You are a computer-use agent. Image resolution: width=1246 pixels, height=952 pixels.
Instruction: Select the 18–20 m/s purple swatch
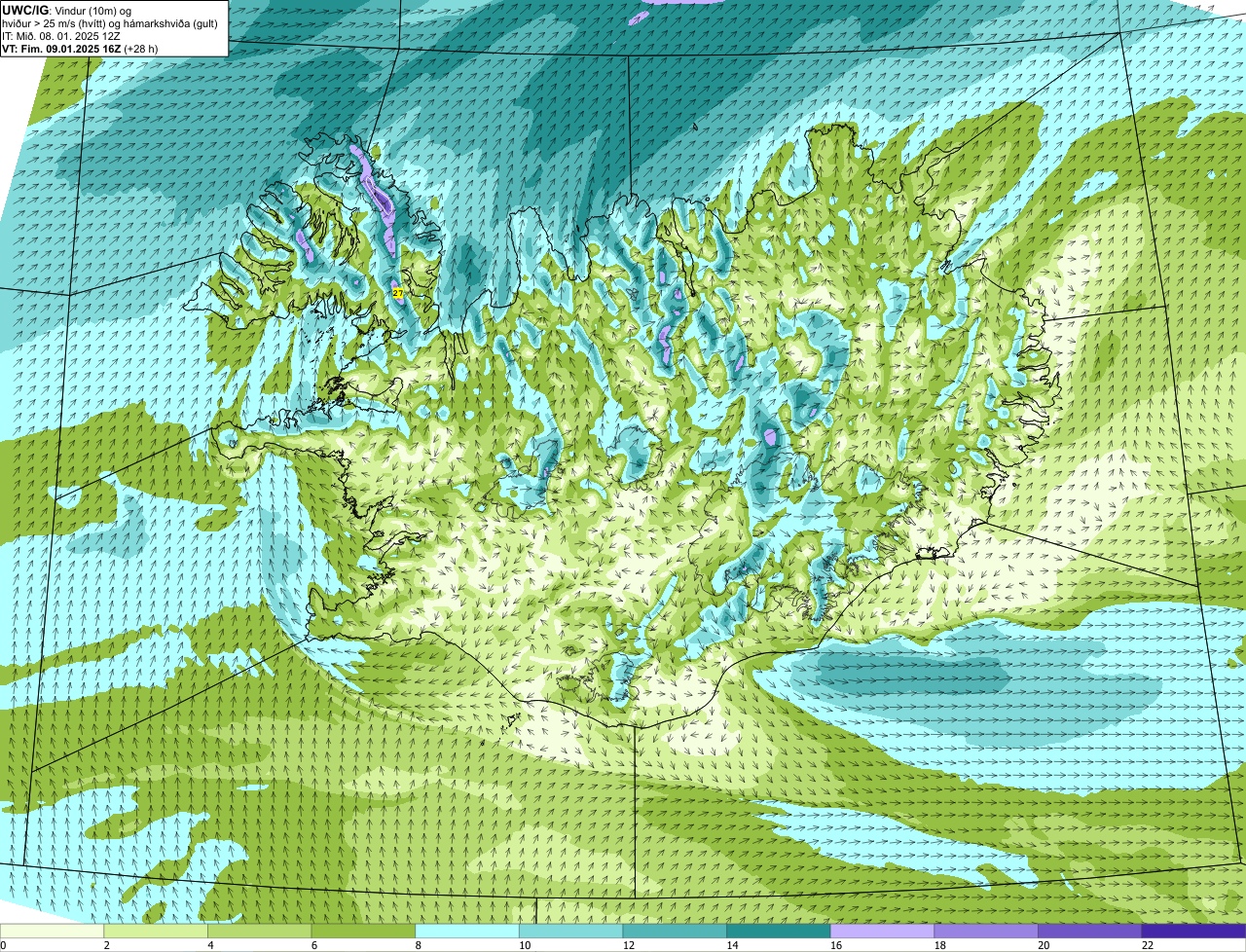(x=986, y=931)
